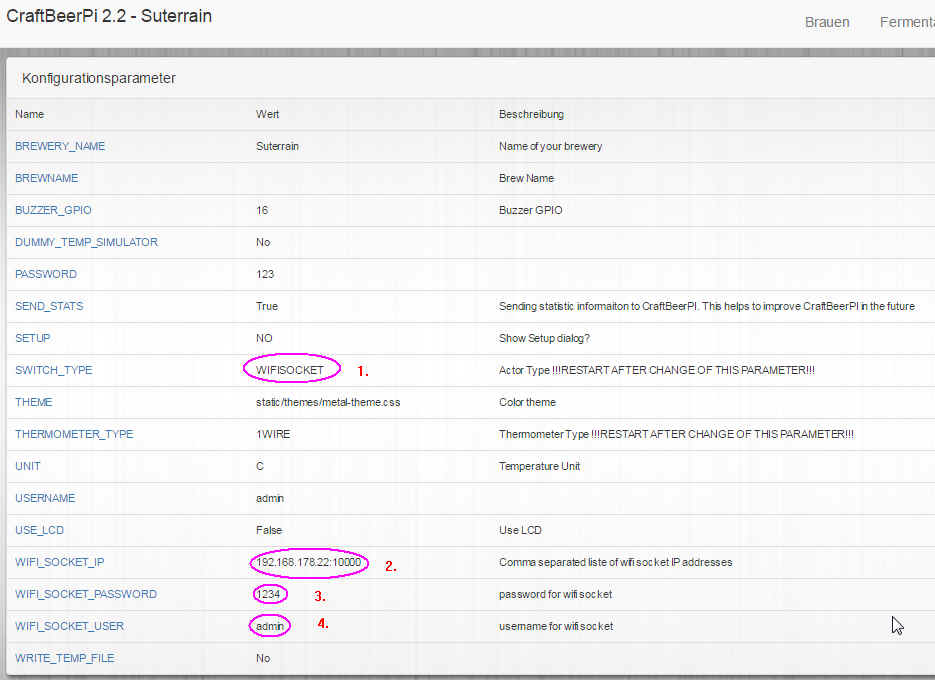This screenshot has width=935, height=680.
Task: Open the WIFI_SOCKET_IP parameter
Action: tap(59, 562)
